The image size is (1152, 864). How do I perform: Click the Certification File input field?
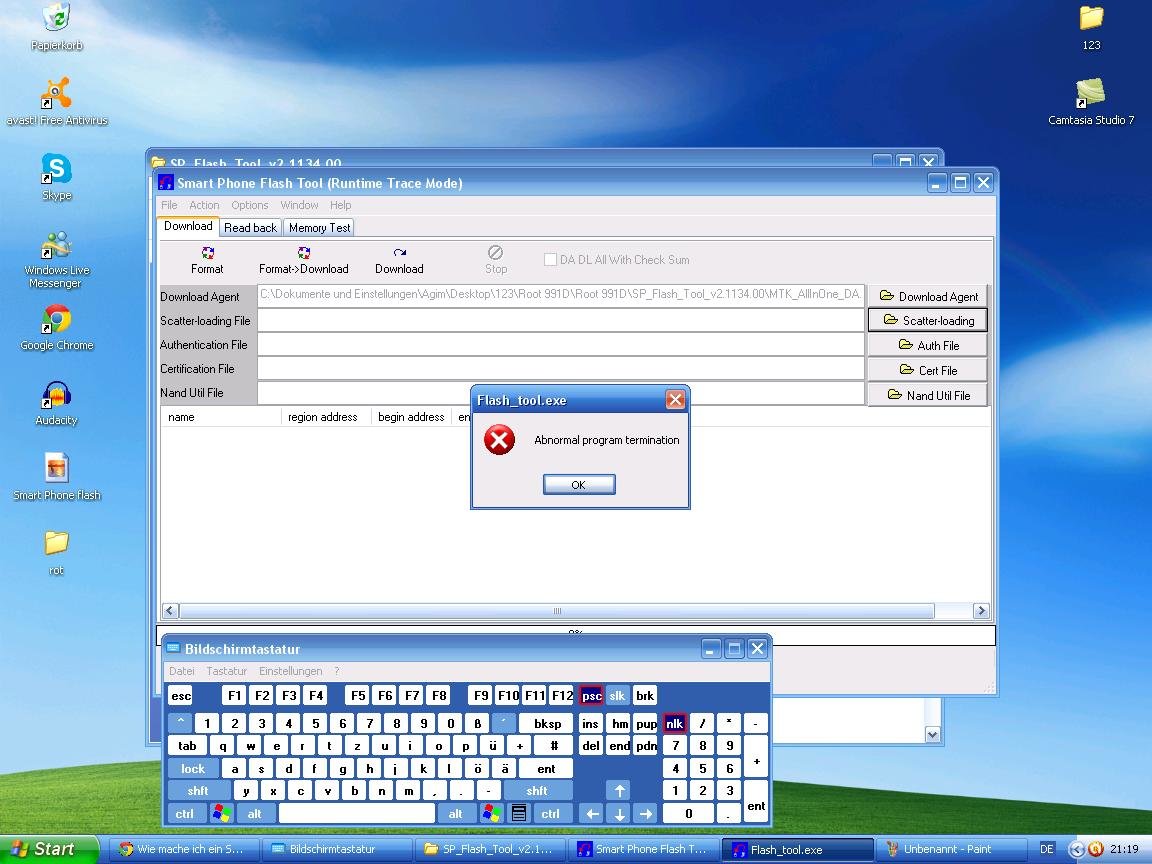point(561,369)
